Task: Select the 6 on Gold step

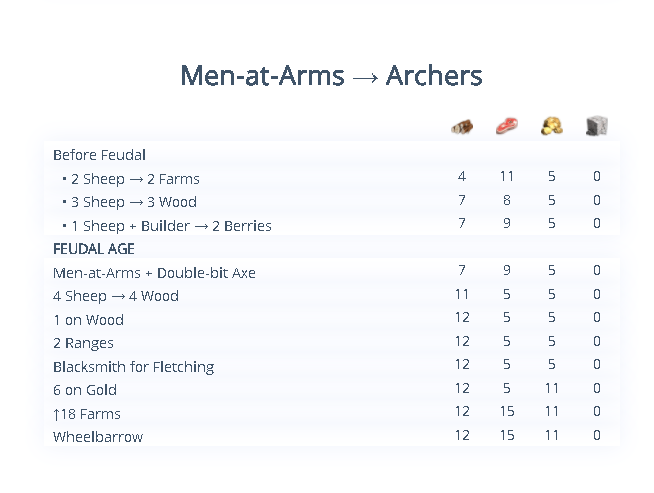Action: coord(85,390)
